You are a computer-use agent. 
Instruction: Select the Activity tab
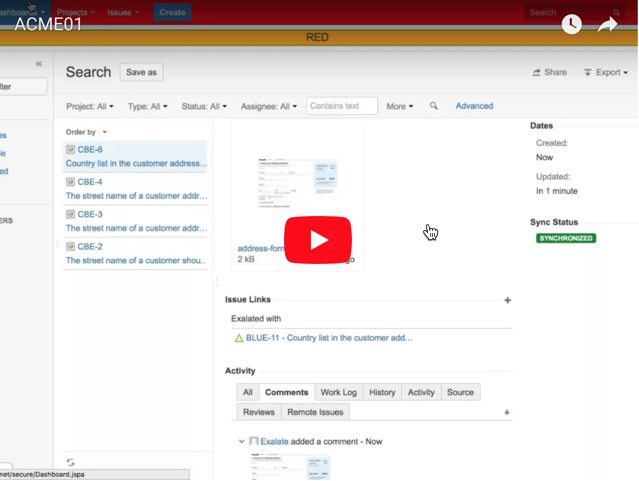(x=421, y=392)
